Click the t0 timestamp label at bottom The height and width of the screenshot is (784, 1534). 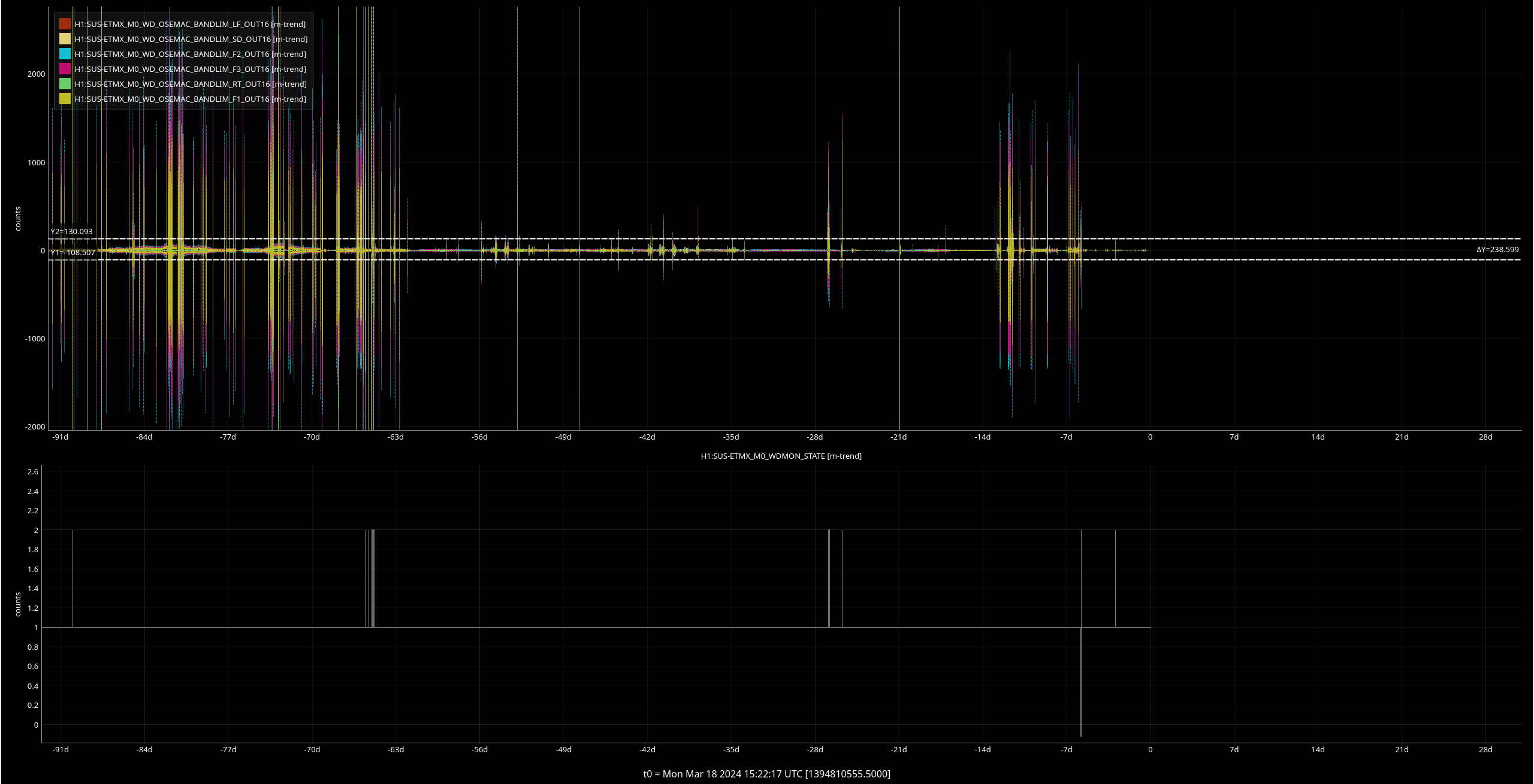click(766, 774)
